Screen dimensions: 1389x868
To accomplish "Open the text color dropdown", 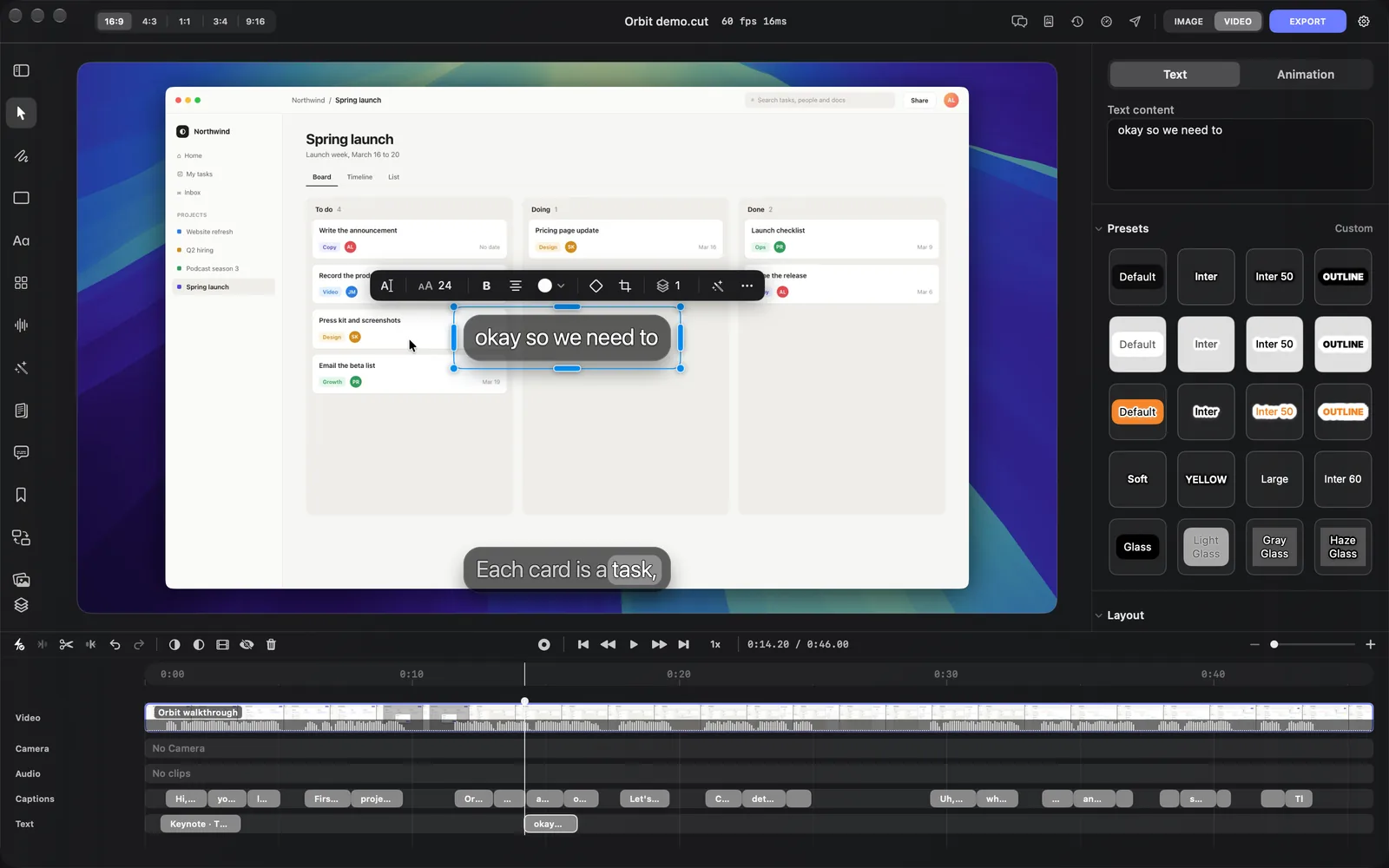I will coord(551,286).
